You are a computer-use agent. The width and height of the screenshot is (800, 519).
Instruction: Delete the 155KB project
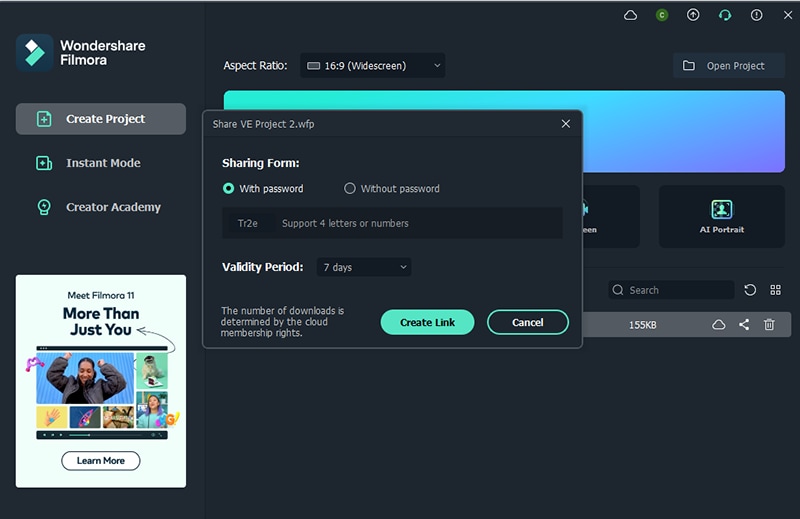tap(769, 325)
